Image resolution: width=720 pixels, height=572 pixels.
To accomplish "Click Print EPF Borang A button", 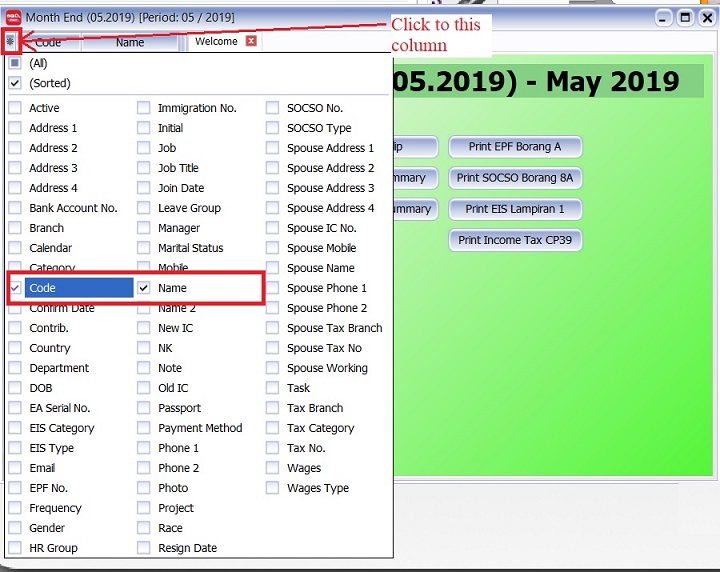I will [515, 147].
